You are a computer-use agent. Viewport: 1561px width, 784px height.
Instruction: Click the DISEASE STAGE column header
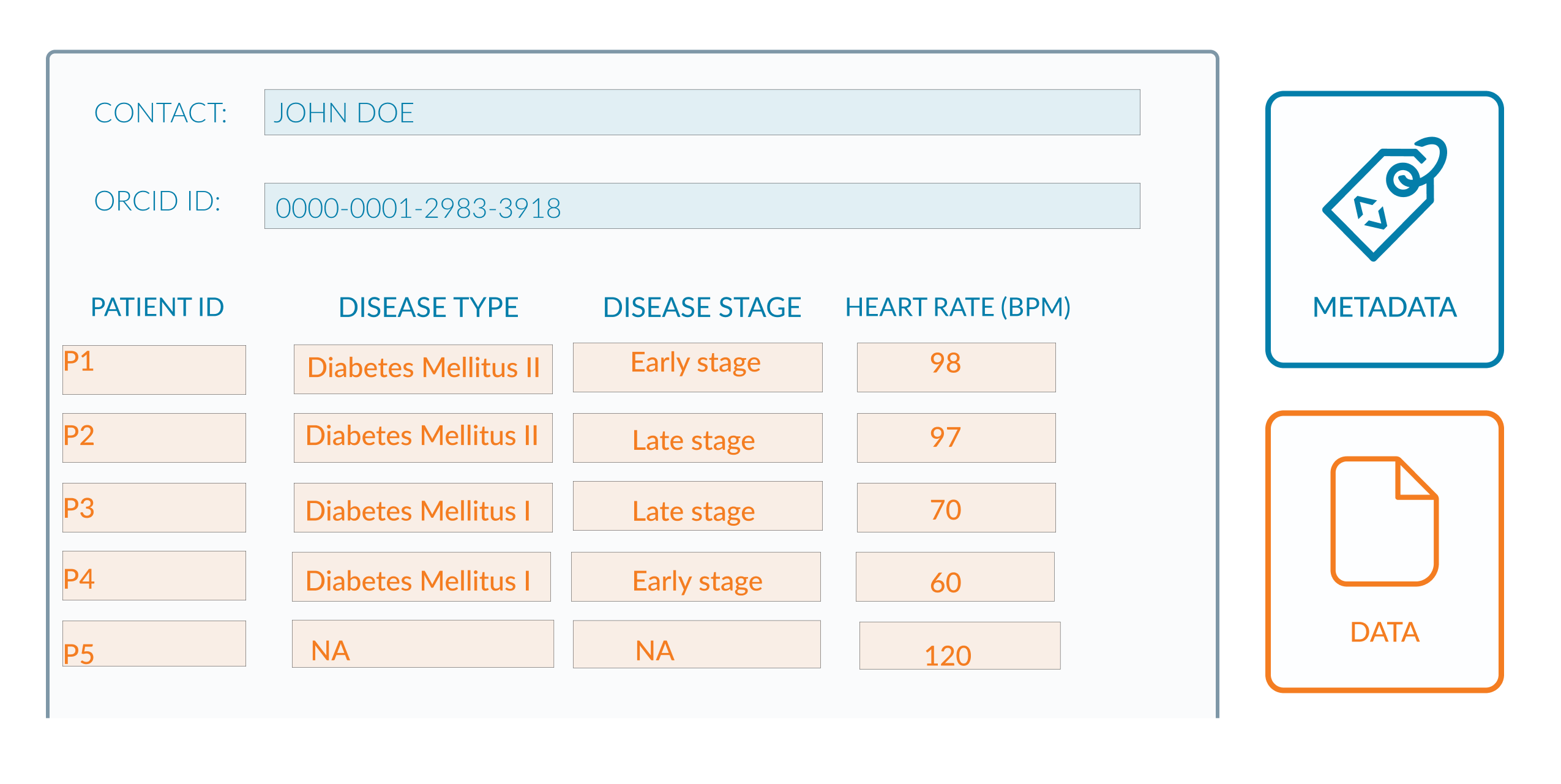pos(702,307)
